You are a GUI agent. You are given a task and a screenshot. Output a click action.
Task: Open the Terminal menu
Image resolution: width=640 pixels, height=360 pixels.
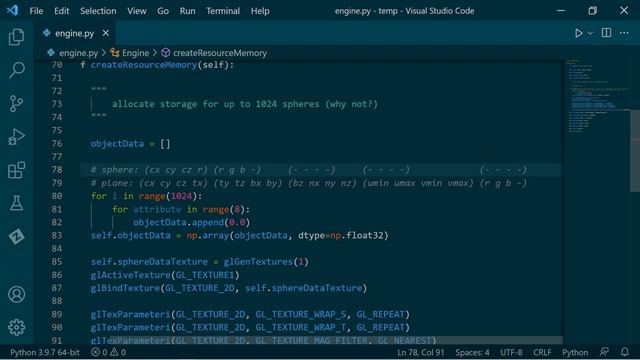coord(223,11)
